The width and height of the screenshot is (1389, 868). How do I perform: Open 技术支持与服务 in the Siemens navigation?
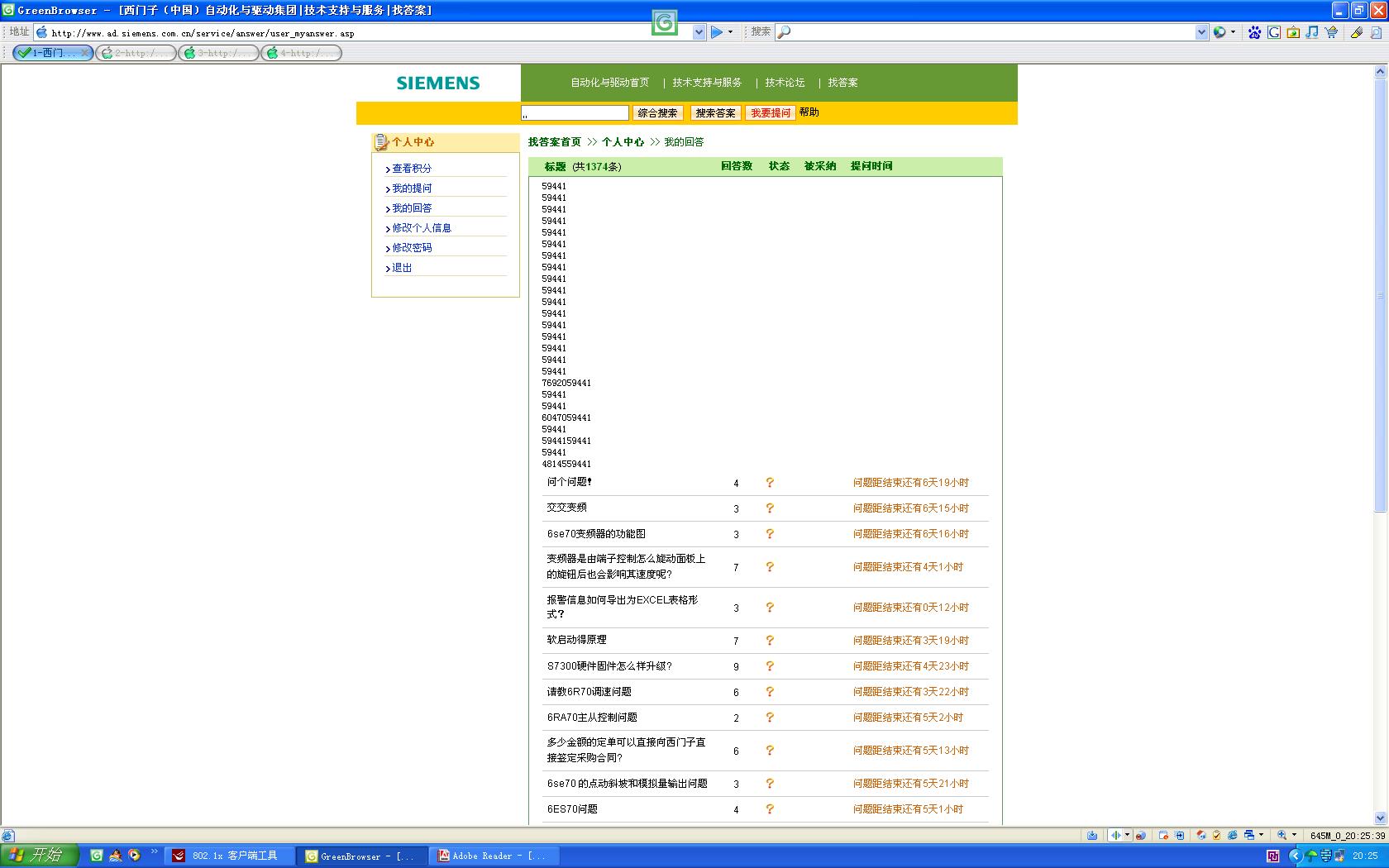click(x=707, y=83)
